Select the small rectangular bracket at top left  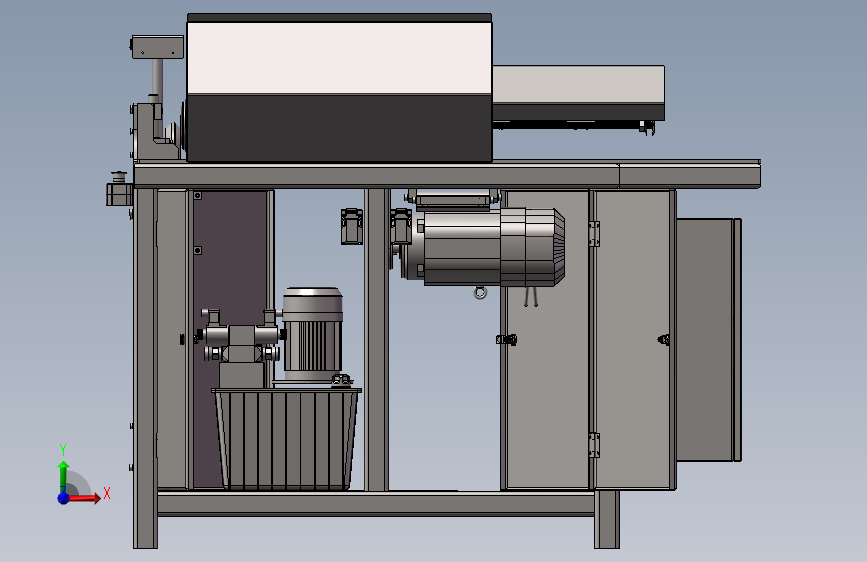click(x=158, y=47)
